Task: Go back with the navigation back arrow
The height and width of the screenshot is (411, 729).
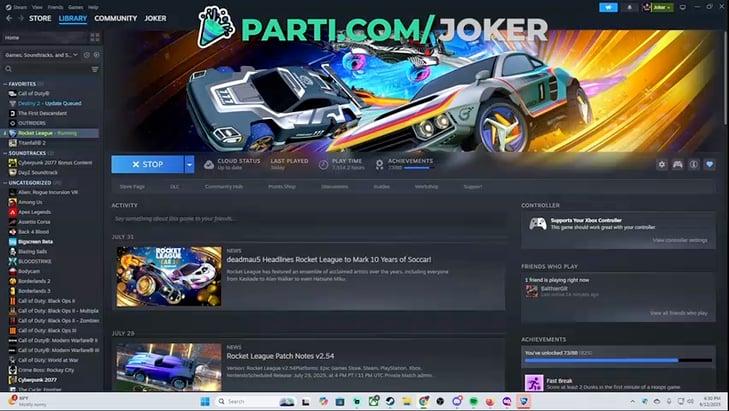Action: [x=9, y=19]
